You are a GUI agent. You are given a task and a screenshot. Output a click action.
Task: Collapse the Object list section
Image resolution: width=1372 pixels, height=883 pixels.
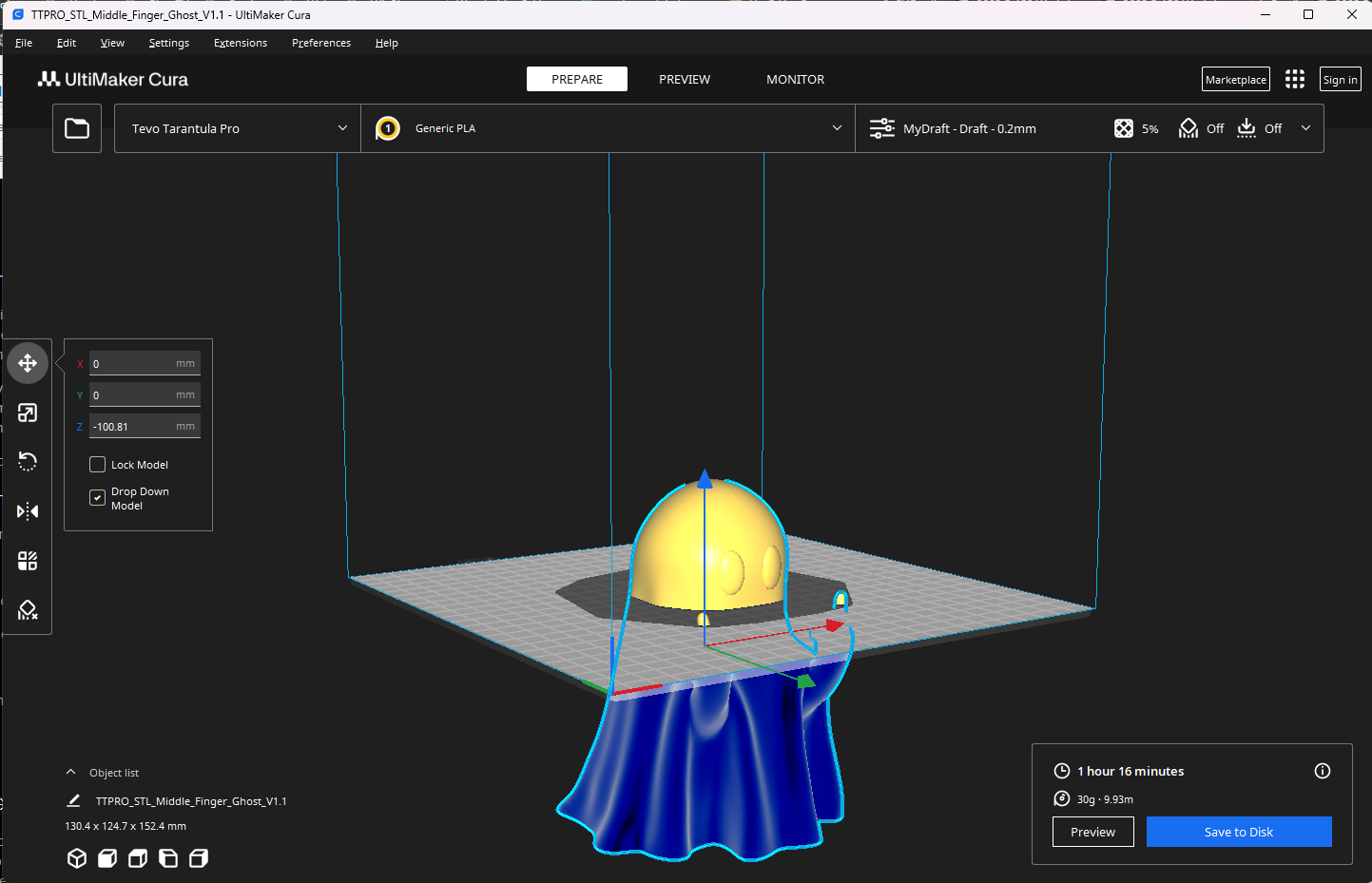click(x=71, y=773)
